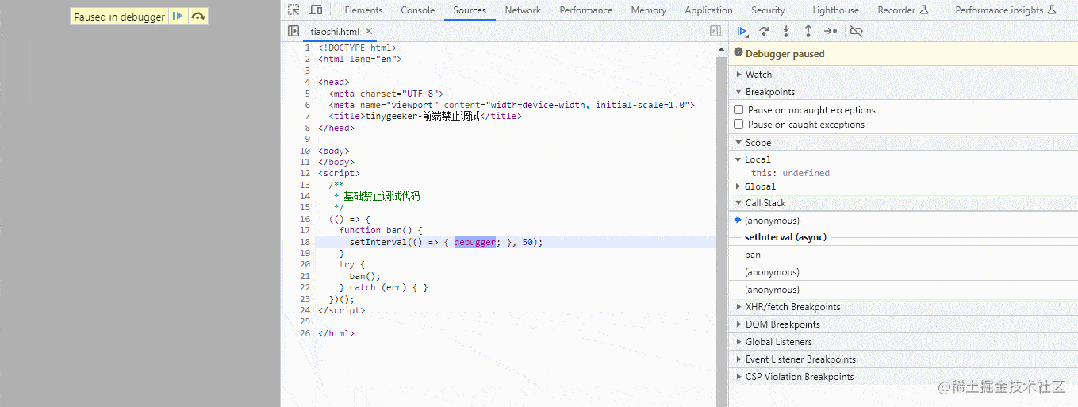This screenshot has width=1078, height=407.
Task: Switch to the Network tab
Action: pos(522,10)
